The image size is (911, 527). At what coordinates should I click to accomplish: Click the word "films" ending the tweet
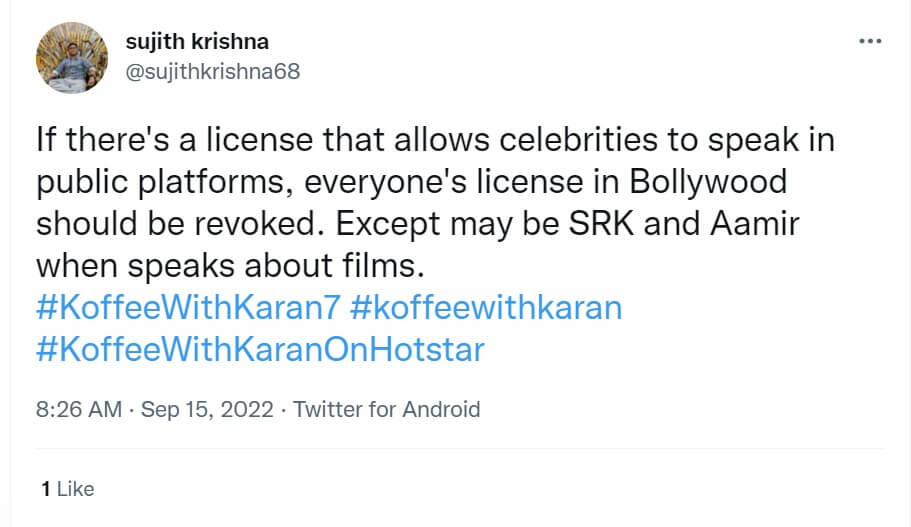[379, 267]
